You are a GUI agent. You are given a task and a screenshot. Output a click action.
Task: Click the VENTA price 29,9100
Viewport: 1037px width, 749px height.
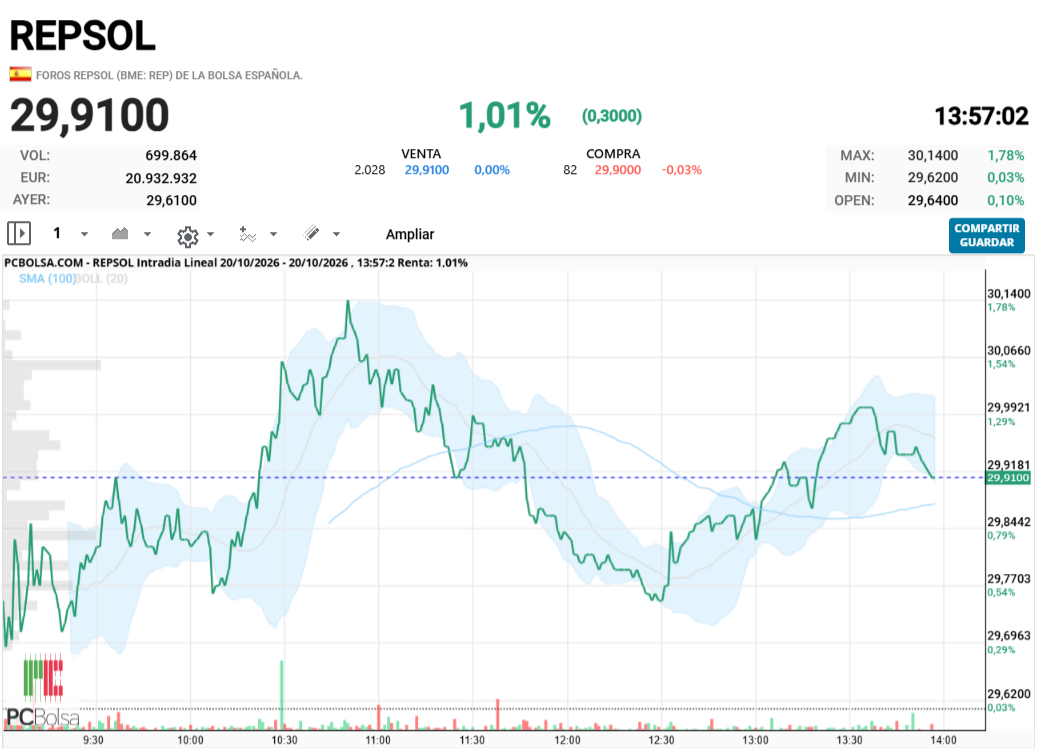click(x=427, y=170)
